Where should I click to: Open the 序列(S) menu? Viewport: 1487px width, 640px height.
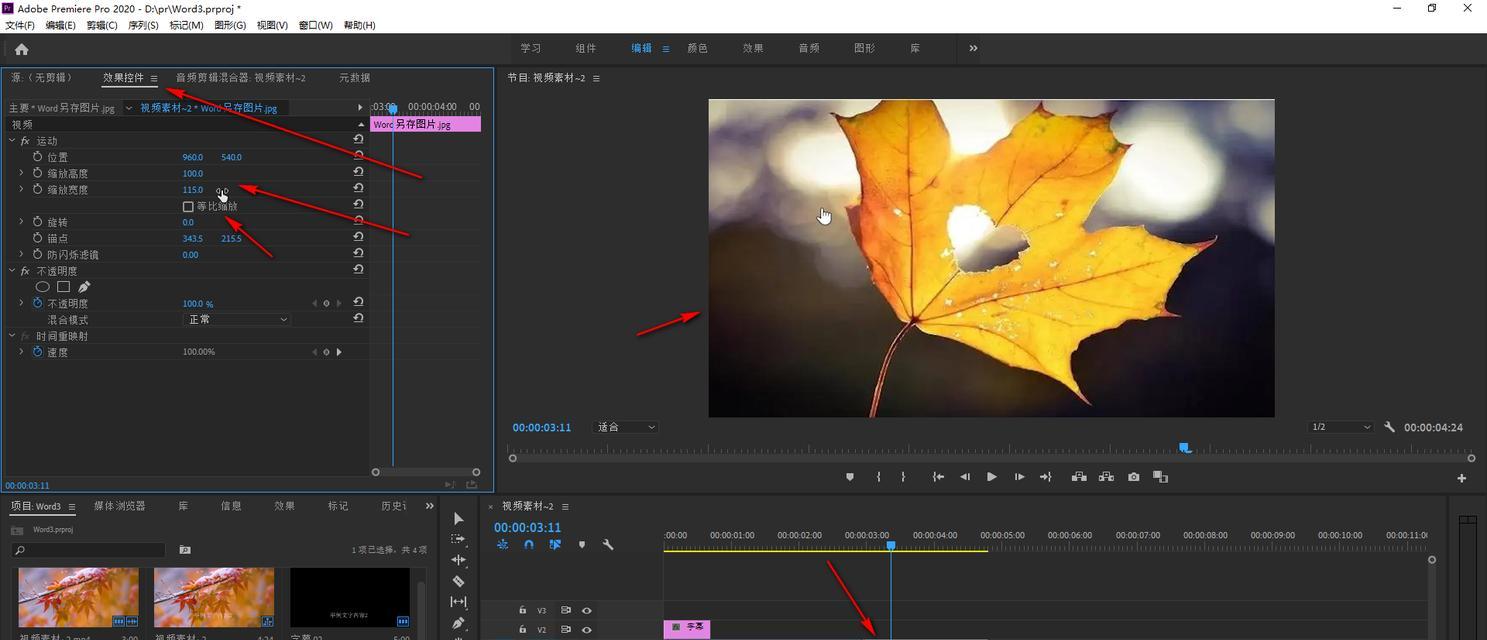pyautogui.click(x=143, y=25)
